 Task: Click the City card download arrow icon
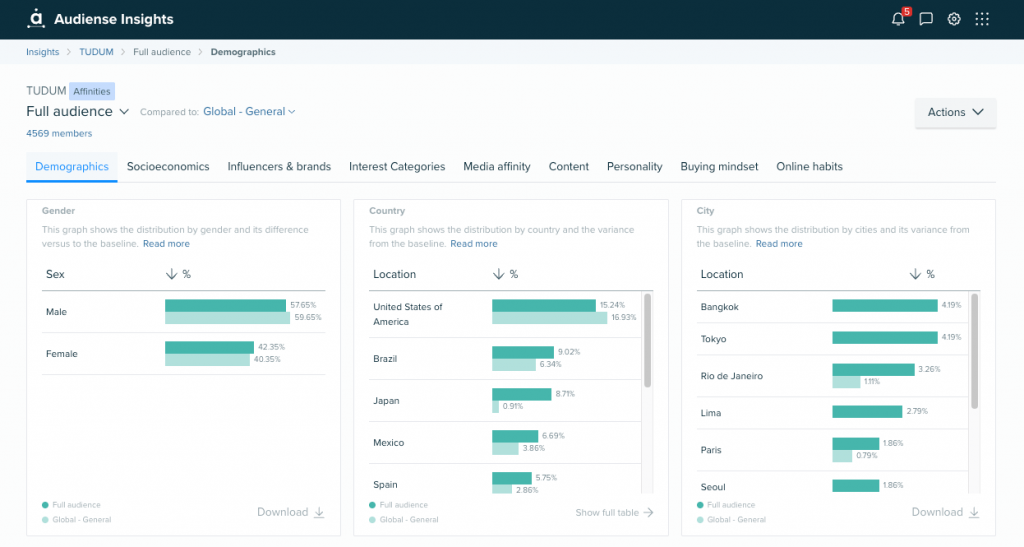click(974, 512)
